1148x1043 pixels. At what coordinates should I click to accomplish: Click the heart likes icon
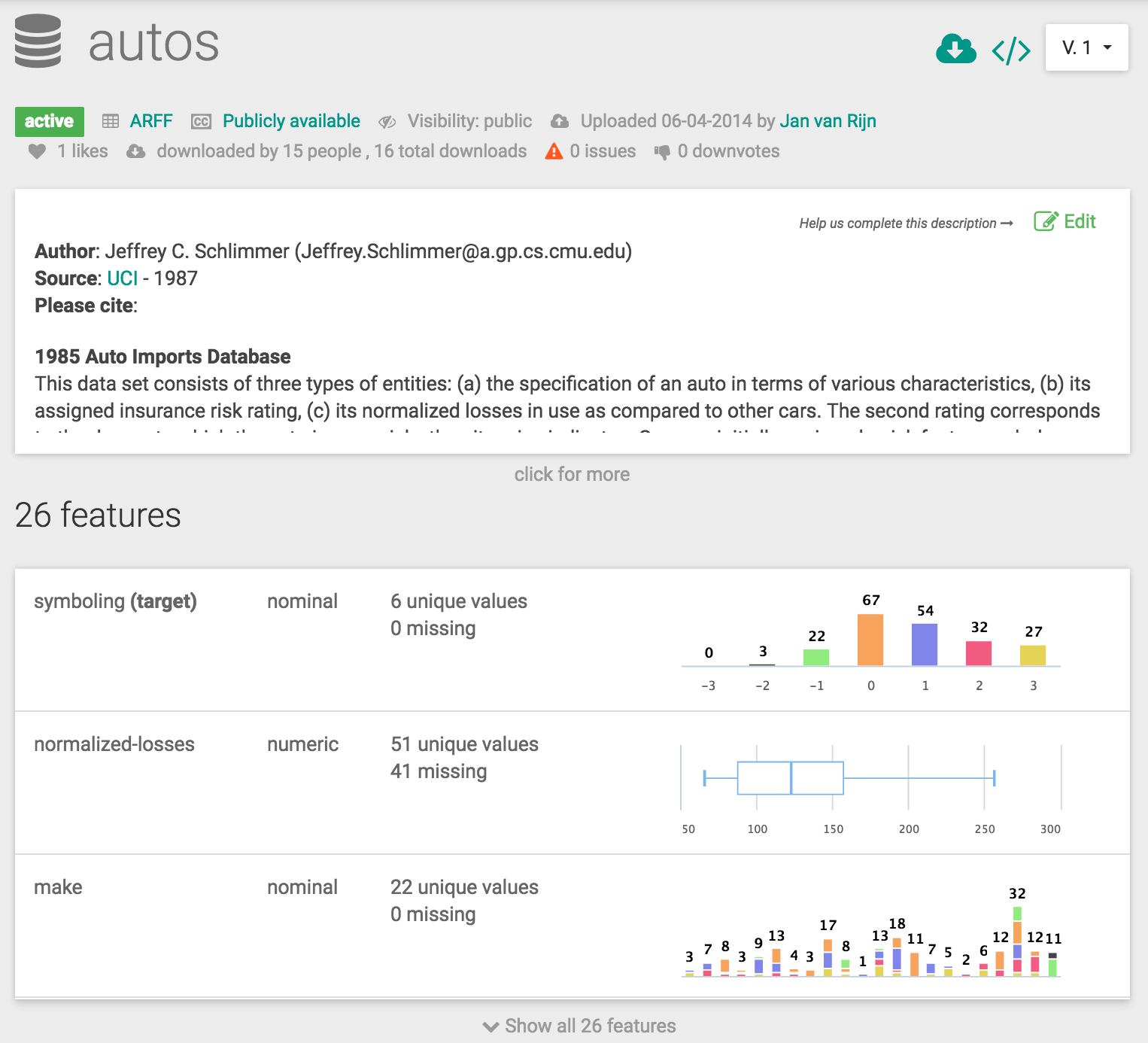[37, 151]
